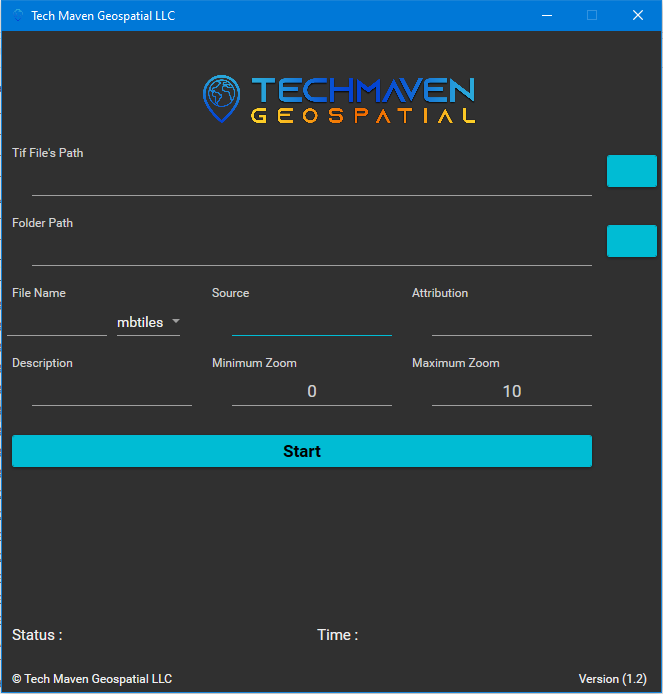Image resolution: width=663 pixels, height=694 pixels.
Task: Click the 'Time :' label
Action: (338, 635)
